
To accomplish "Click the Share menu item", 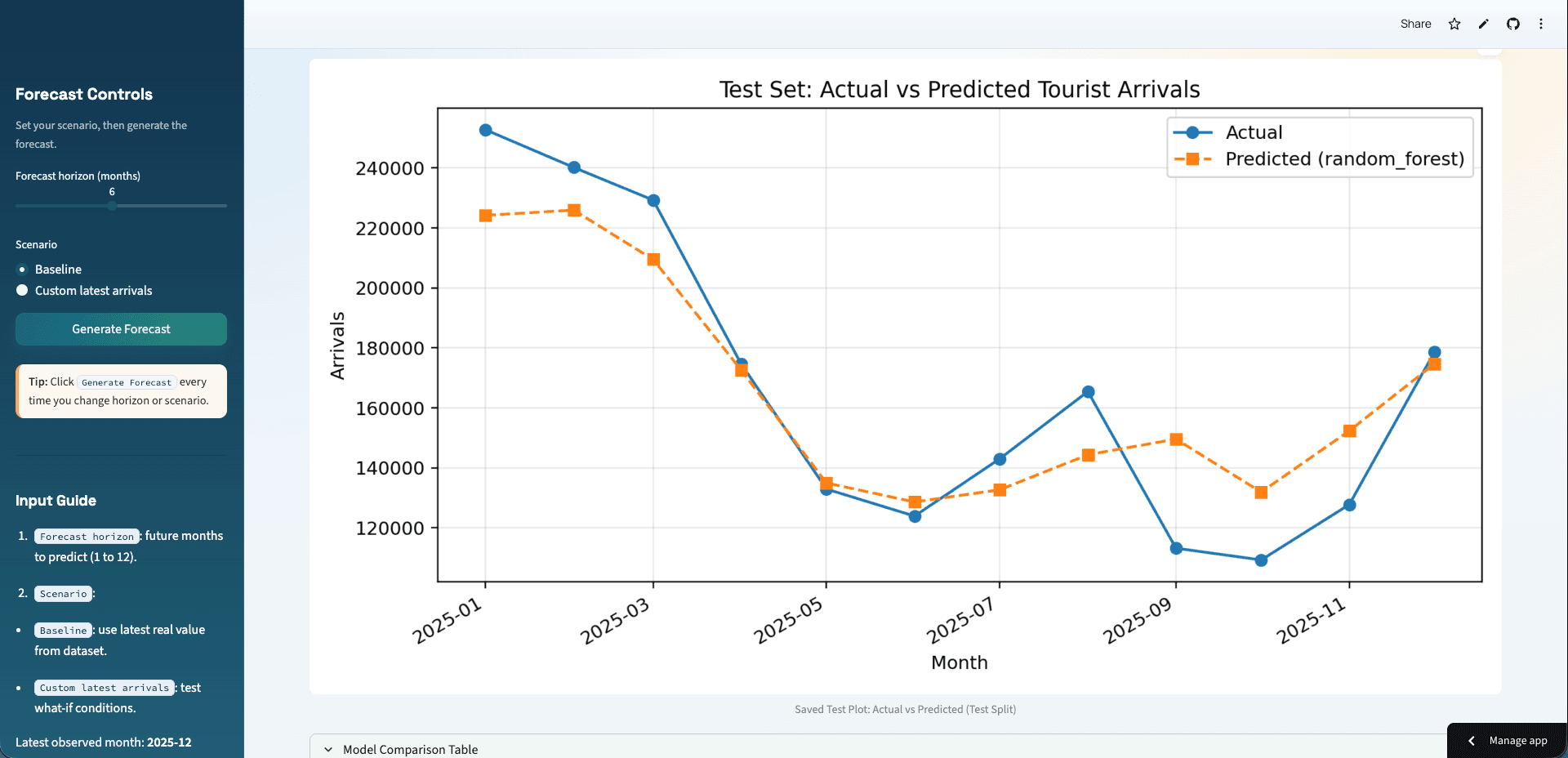I will pos(1415,24).
